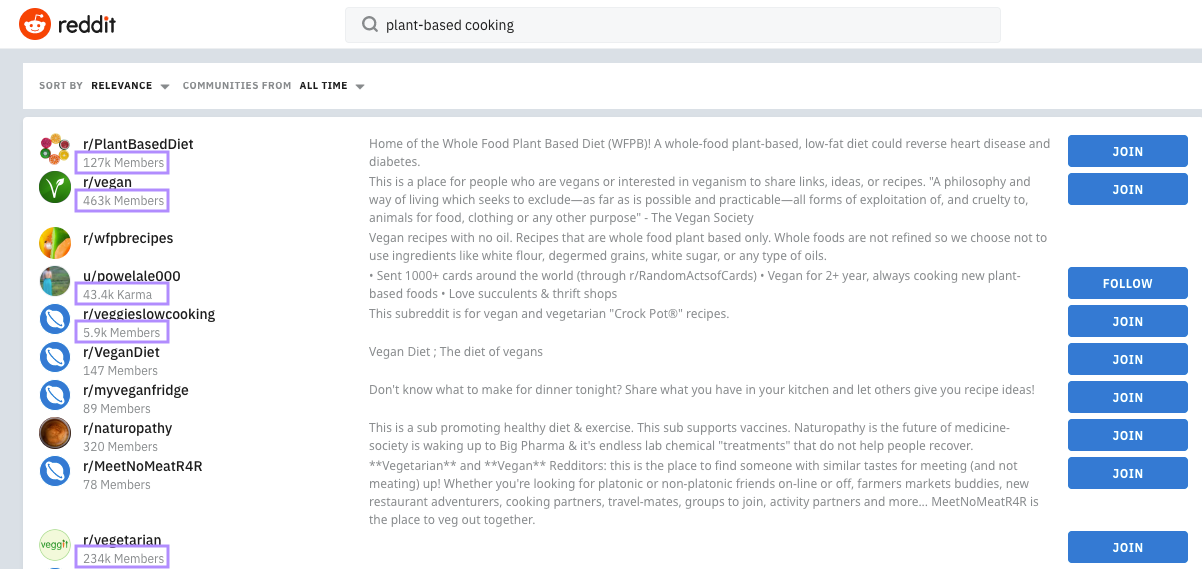The image size is (1202, 569).
Task: Open the r/PlantBasedDiet community avatar
Action: tap(55, 149)
